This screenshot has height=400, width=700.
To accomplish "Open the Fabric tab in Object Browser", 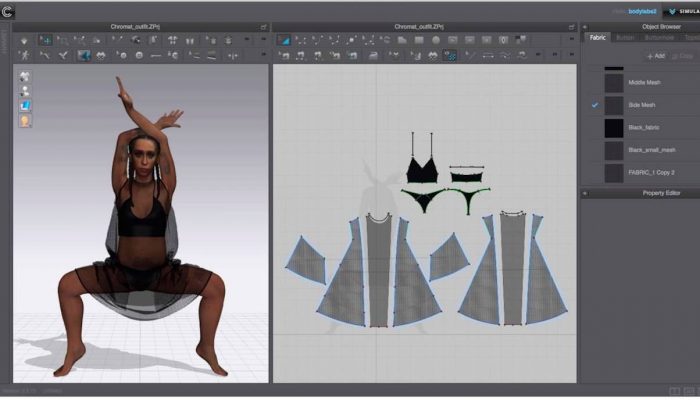I will pos(597,38).
